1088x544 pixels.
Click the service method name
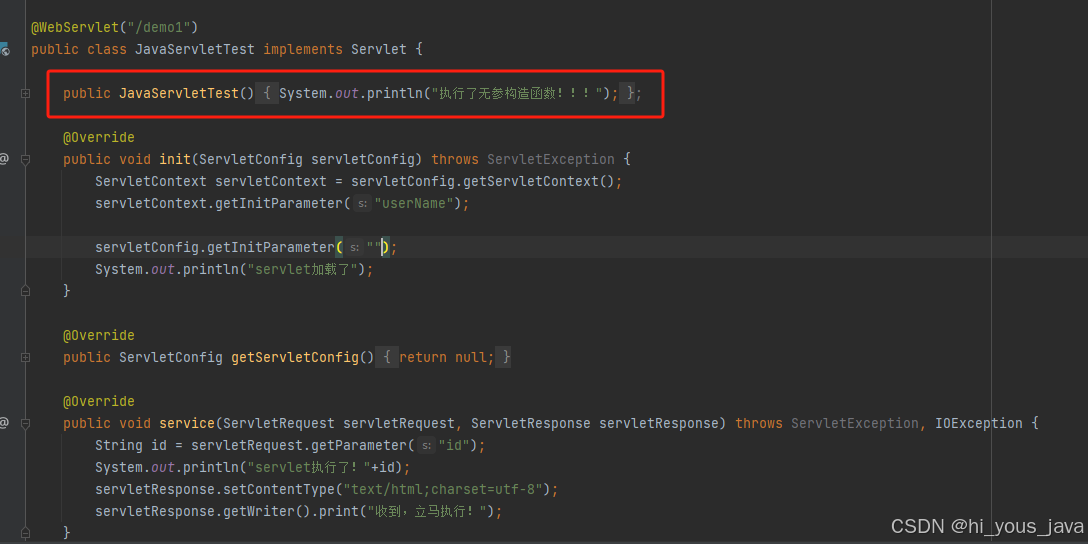(x=187, y=423)
